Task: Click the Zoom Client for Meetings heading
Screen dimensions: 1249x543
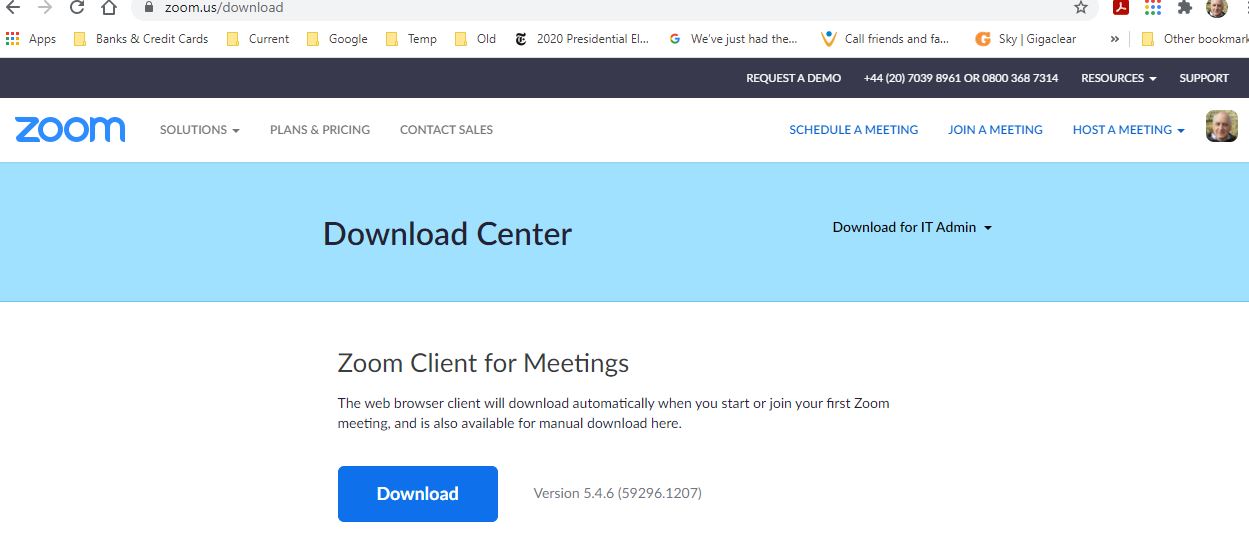Action: click(483, 362)
